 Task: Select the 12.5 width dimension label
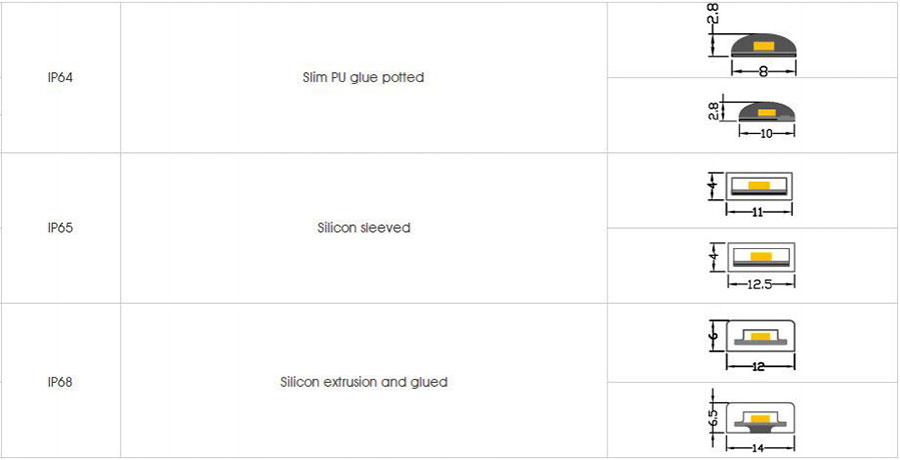[x=762, y=284]
